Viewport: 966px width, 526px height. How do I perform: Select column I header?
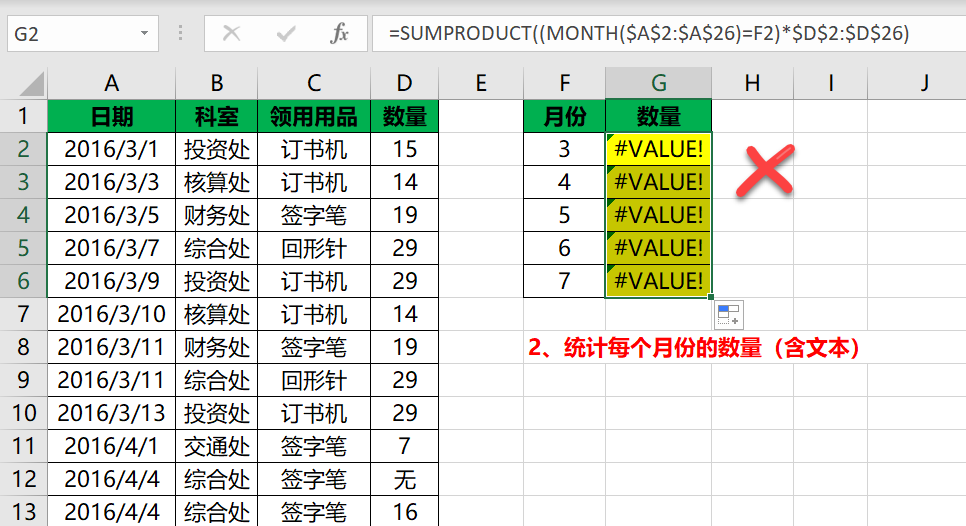pyautogui.click(x=830, y=83)
